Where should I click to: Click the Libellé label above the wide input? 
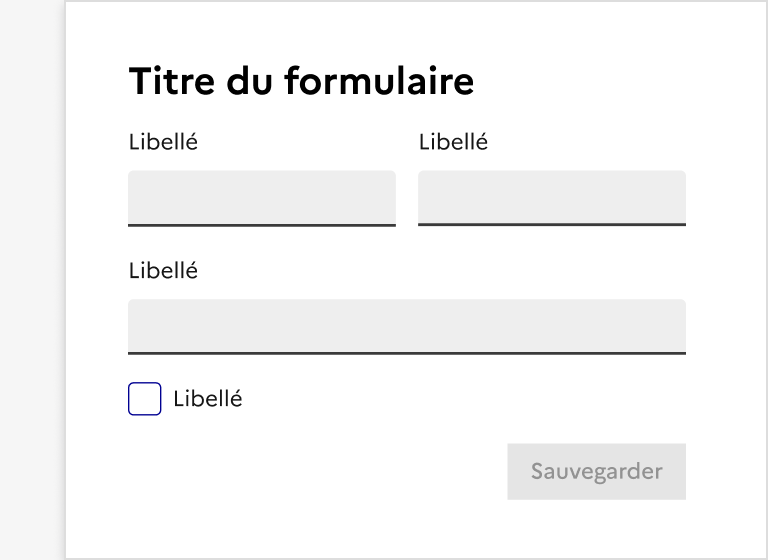pos(163,270)
